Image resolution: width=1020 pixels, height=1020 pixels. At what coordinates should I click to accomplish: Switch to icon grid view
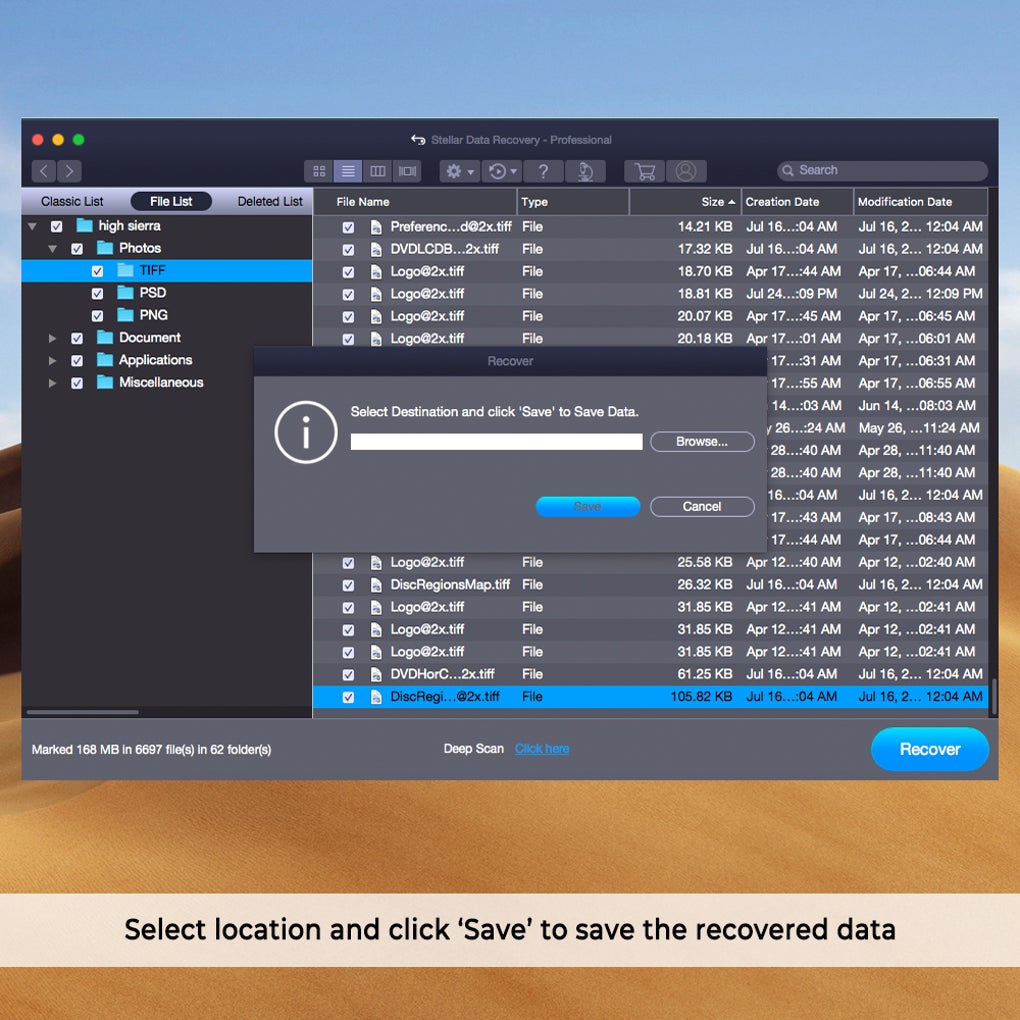click(x=319, y=171)
